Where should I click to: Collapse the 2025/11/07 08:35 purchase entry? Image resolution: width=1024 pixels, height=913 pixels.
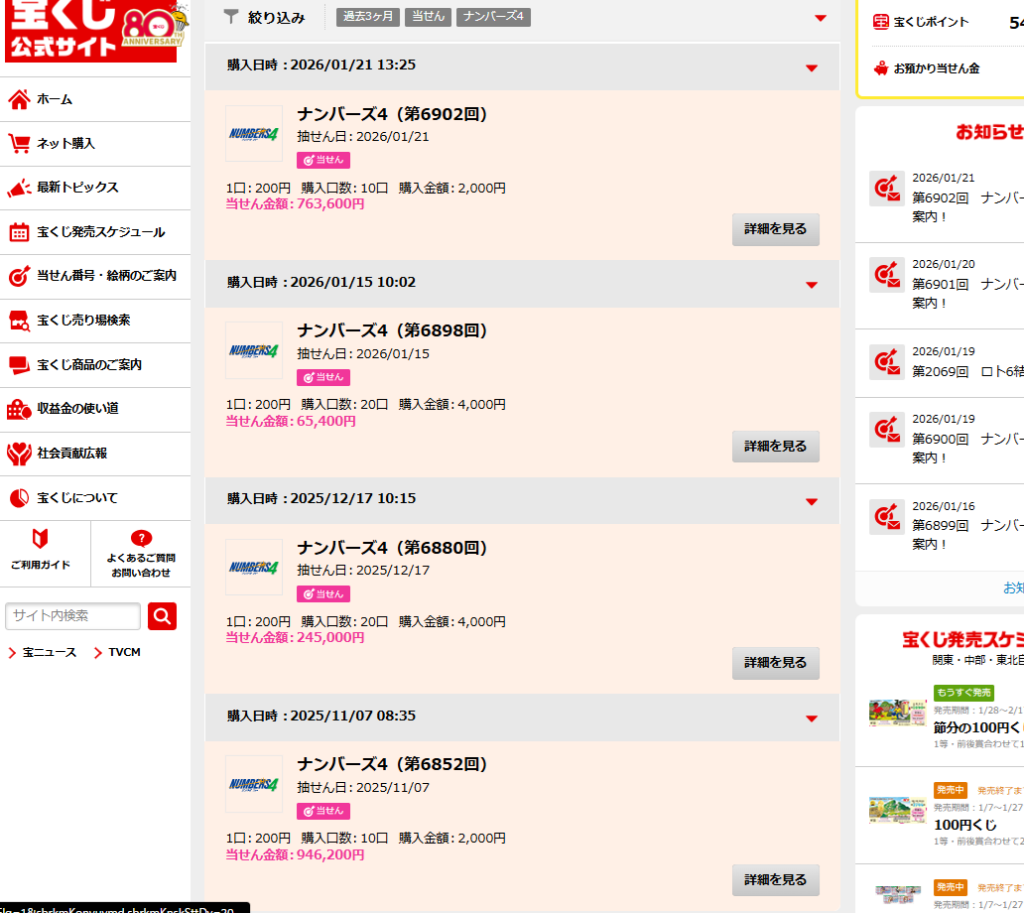pos(811,718)
